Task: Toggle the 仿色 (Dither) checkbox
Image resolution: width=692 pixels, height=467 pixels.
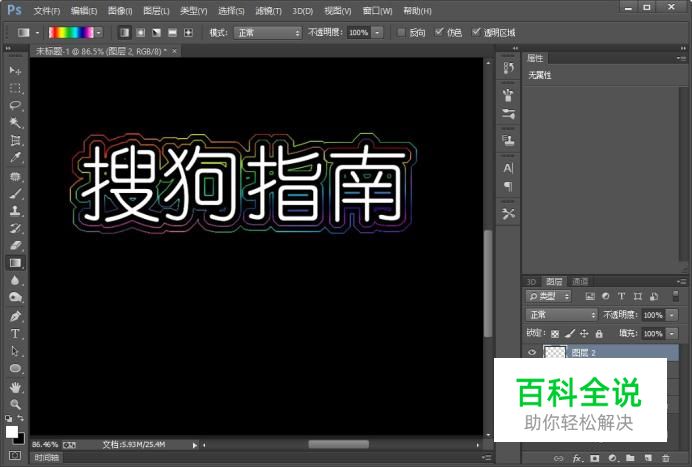Action: point(439,32)
